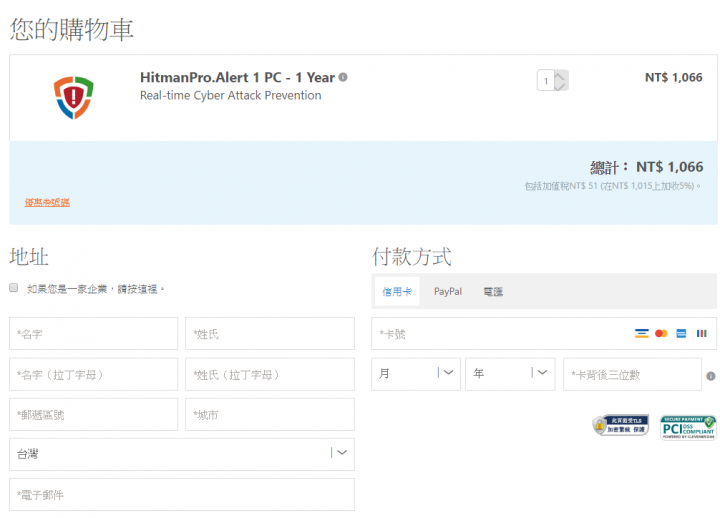Focus the 卡背後三位數 CVV field
Image resolution: width=720 pixels, height=518 pixels.
click(632, 374)
